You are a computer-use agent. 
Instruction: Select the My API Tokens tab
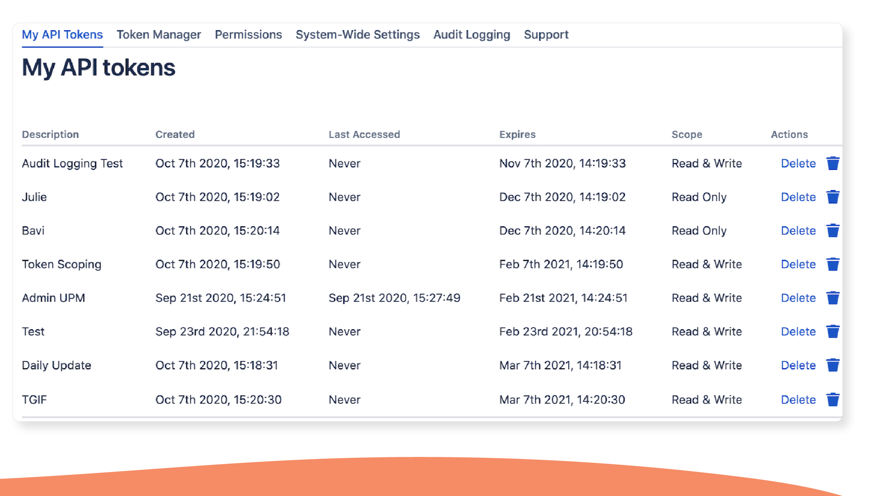point(62,35)
